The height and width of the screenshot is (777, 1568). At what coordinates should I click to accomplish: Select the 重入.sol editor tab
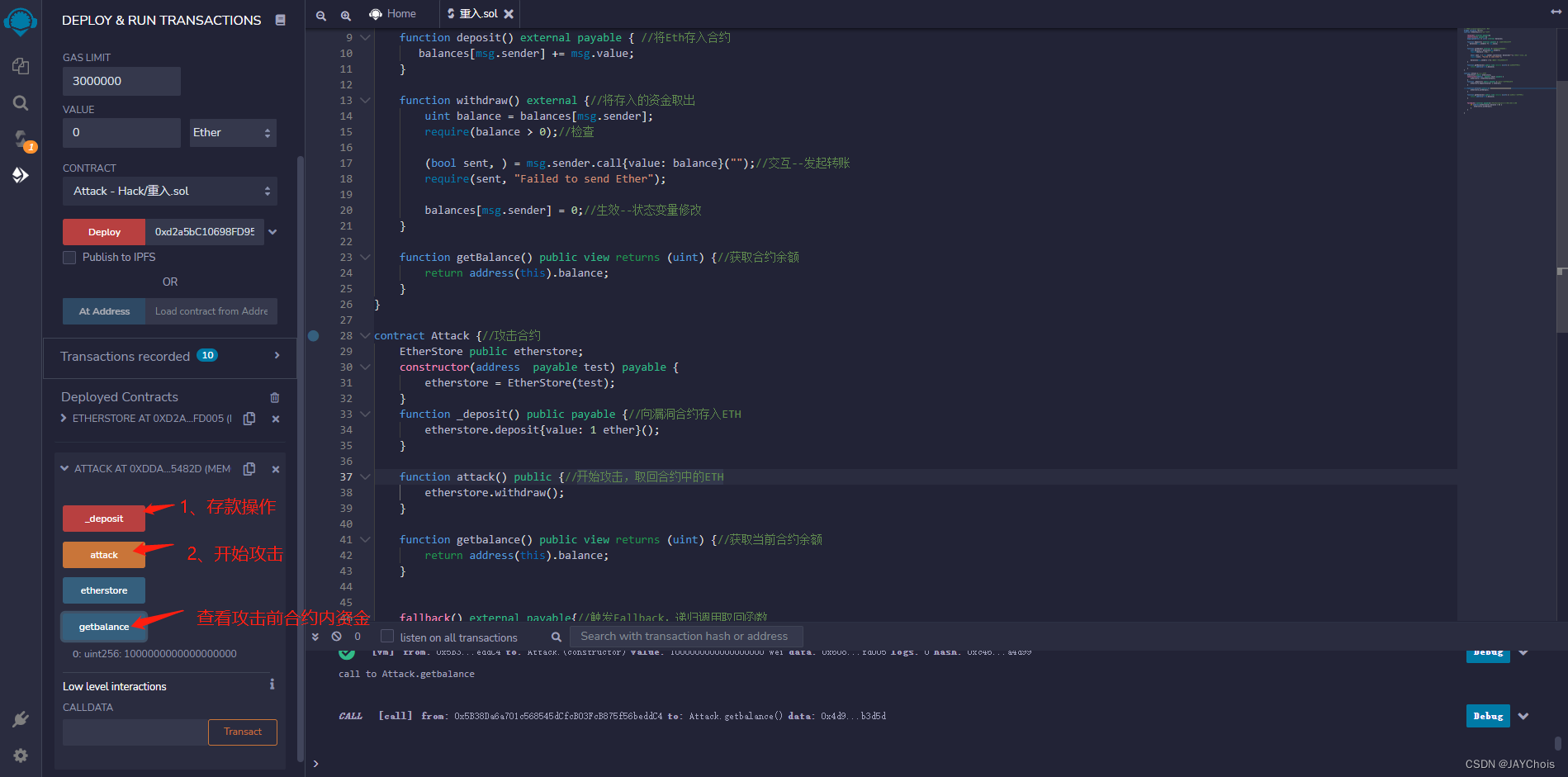tap(479, 14)
